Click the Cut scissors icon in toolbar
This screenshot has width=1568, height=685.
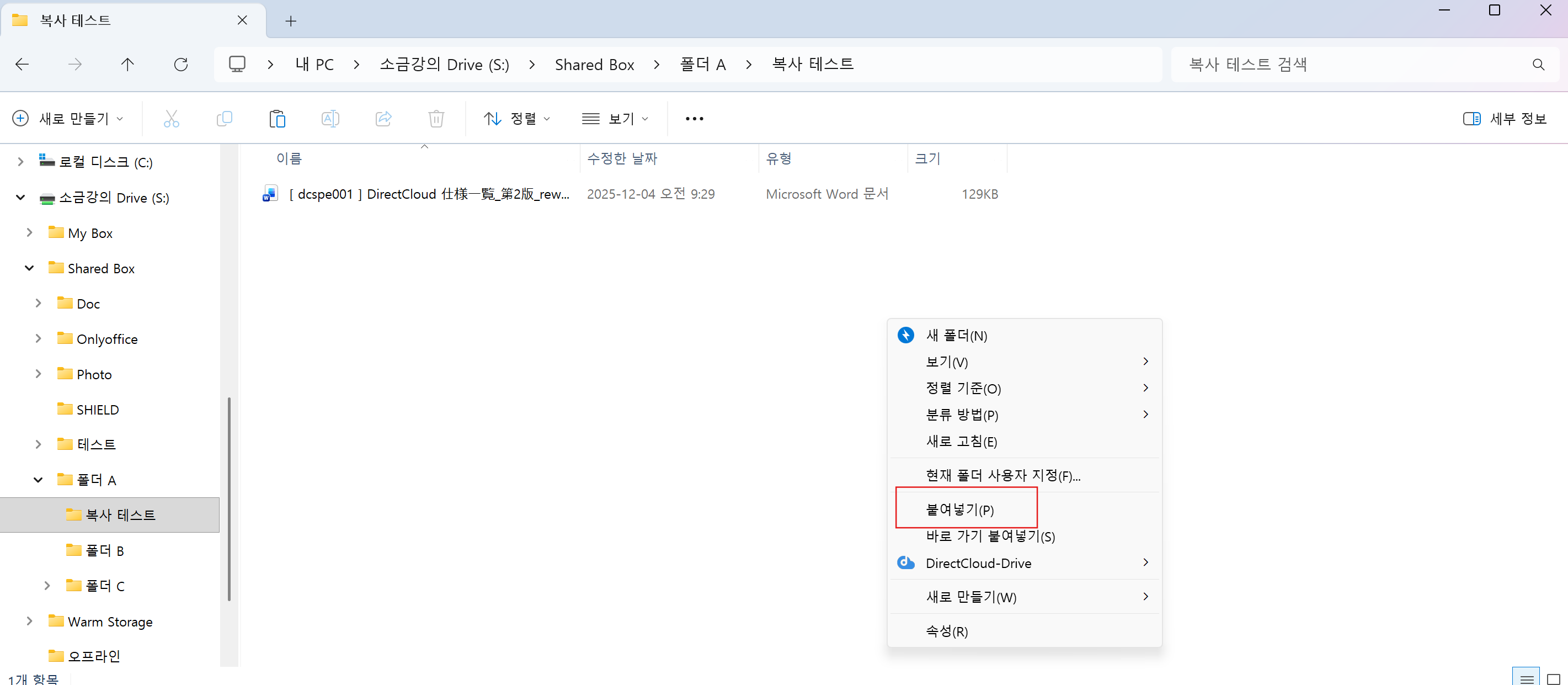pyautogui.click(x=171, y=118)
